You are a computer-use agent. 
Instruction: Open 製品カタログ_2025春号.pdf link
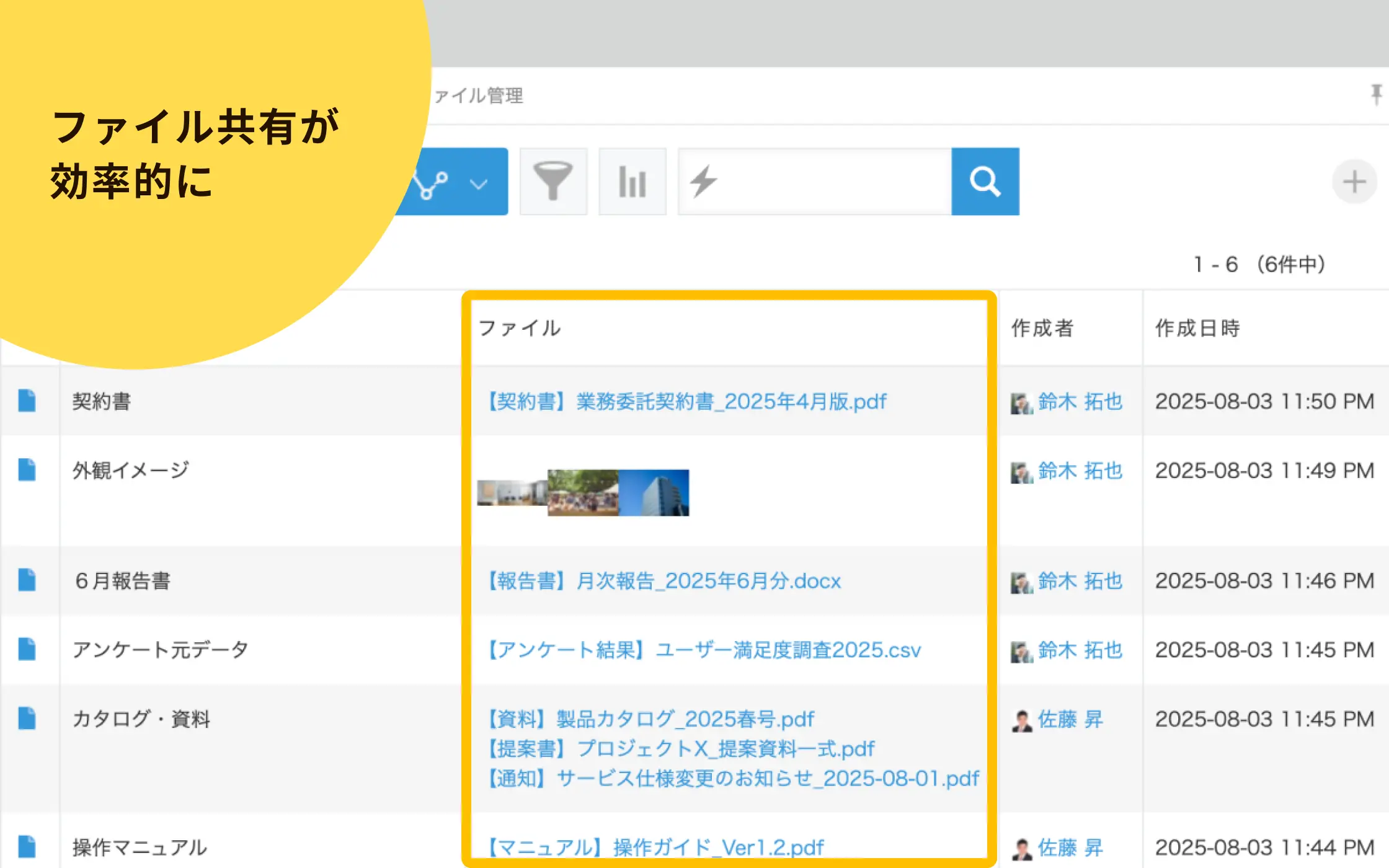tap(650, 719)
